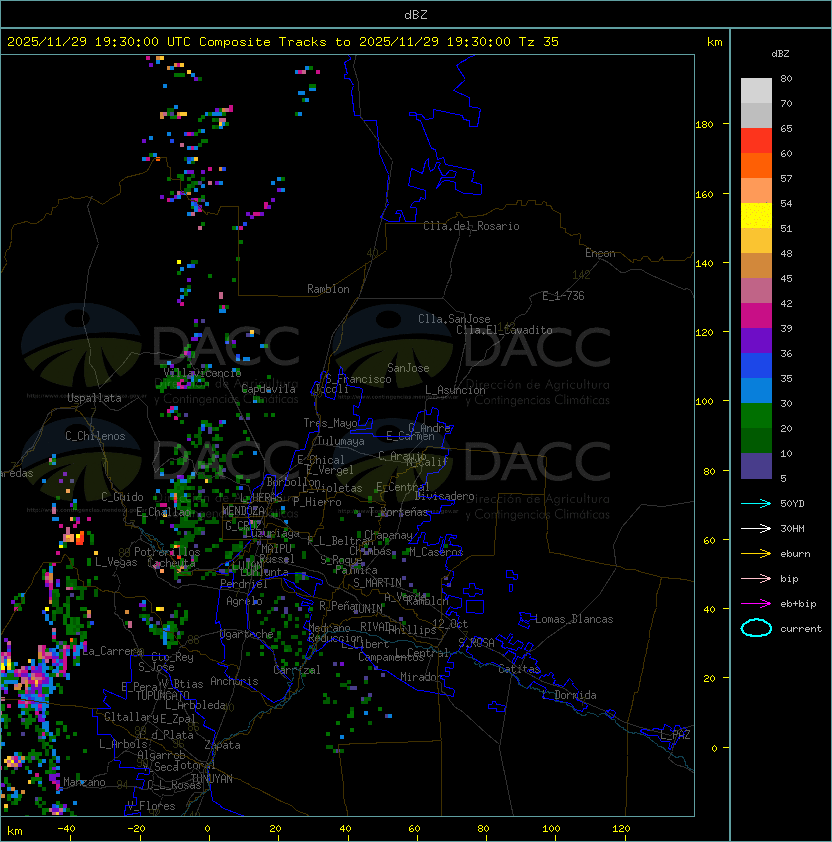
Task: Click the 'Uspallata' map label
Action: click(94, 398)
